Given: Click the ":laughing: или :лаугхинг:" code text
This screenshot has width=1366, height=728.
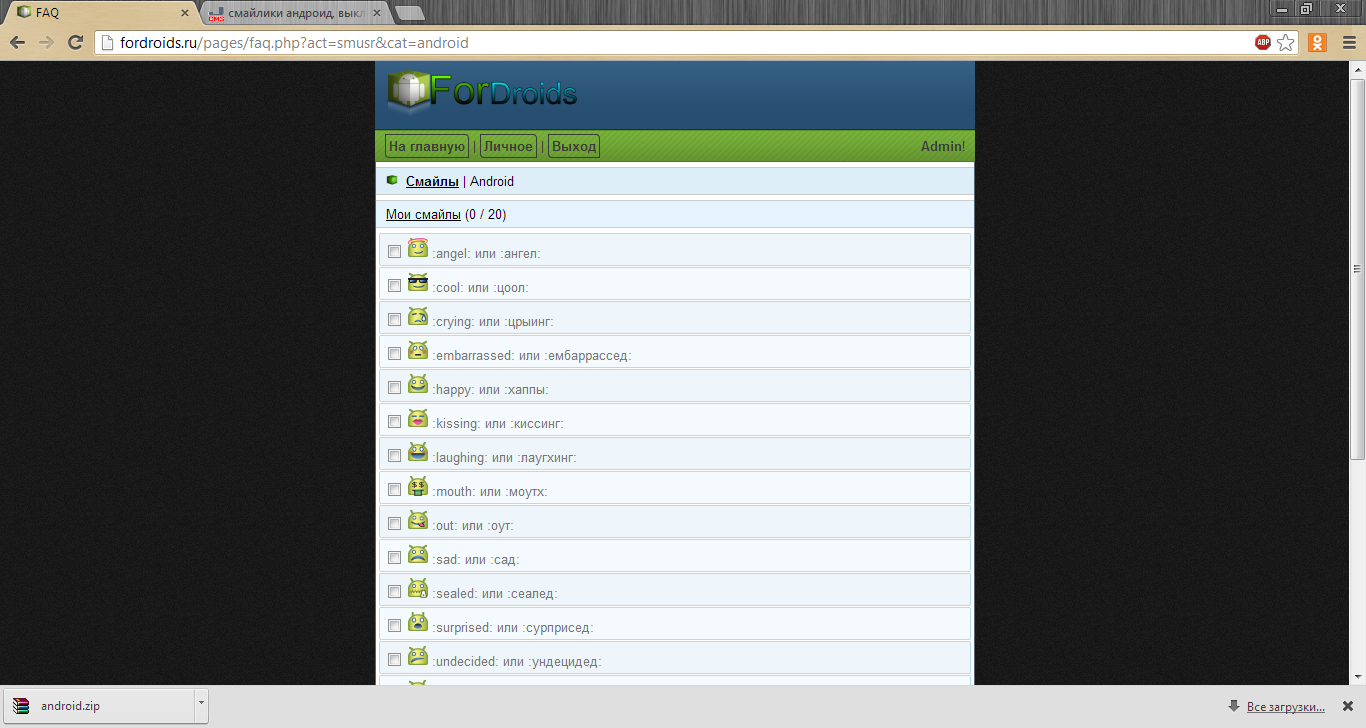Looking at the screenshot, I should [x=504, y=458].
